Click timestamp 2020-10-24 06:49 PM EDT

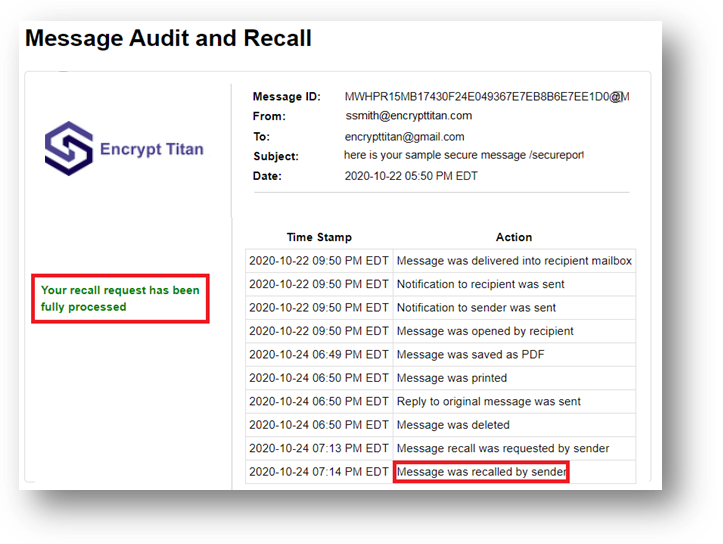tap(319, 355)
